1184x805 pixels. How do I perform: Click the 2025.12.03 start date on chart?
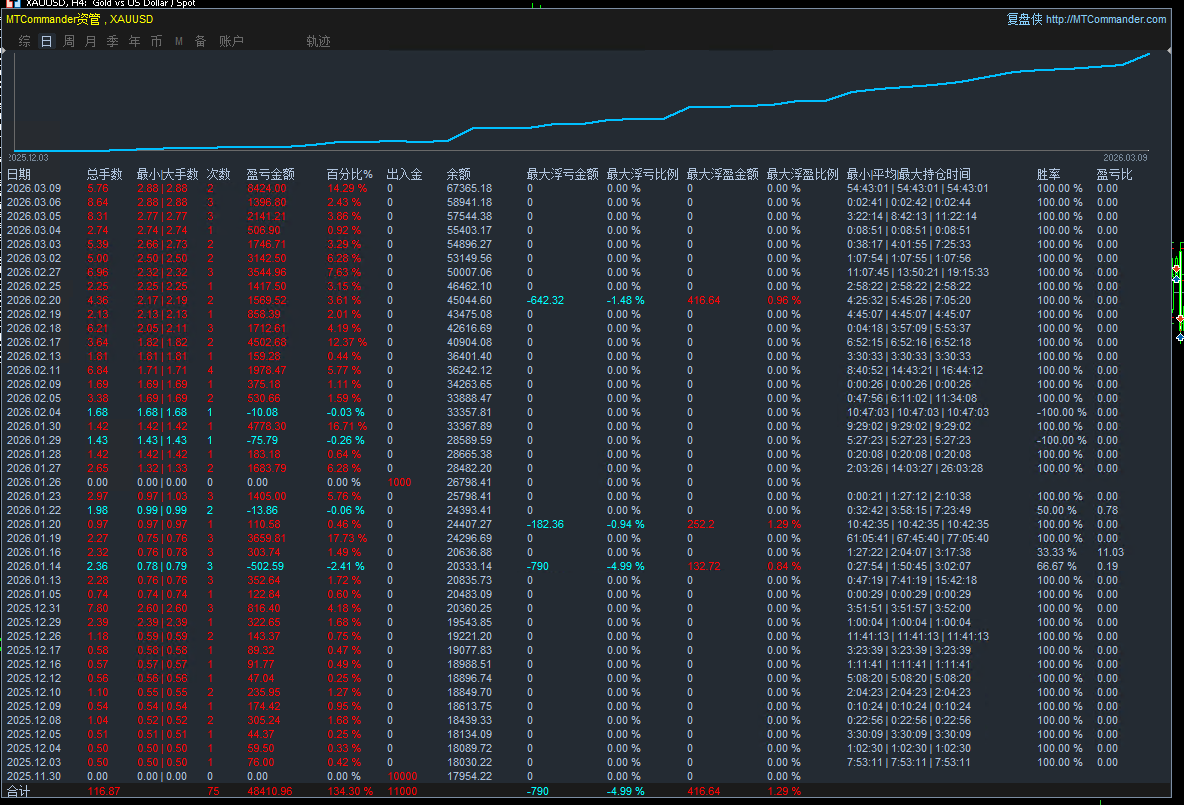click(x=28, y=157)
